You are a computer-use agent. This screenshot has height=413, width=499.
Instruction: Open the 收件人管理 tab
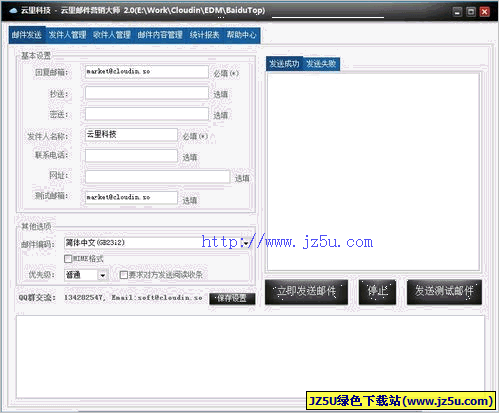(112, 35)
